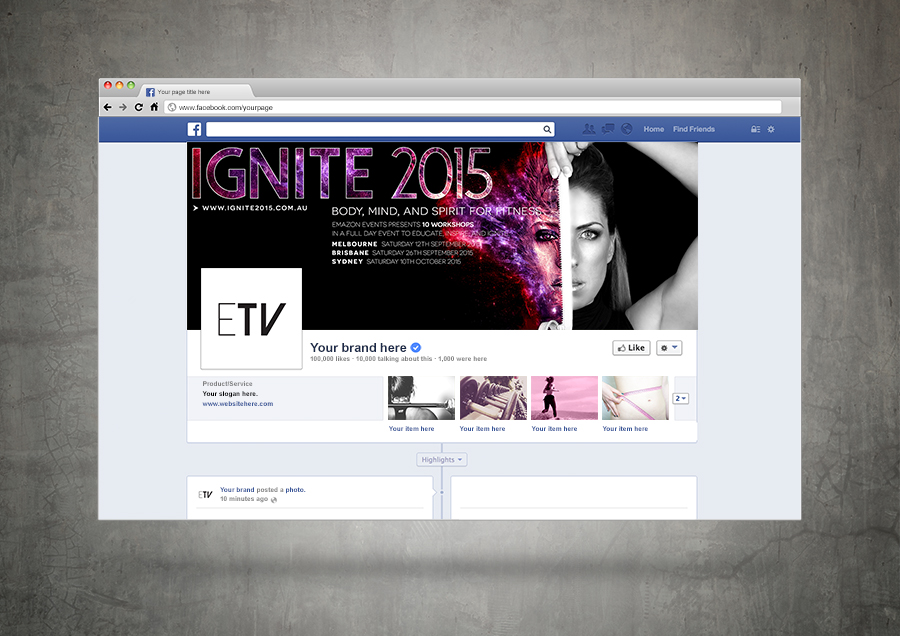Click the browser forward arrow
This screenshot has width=900, height=636.
click(123, 107)
